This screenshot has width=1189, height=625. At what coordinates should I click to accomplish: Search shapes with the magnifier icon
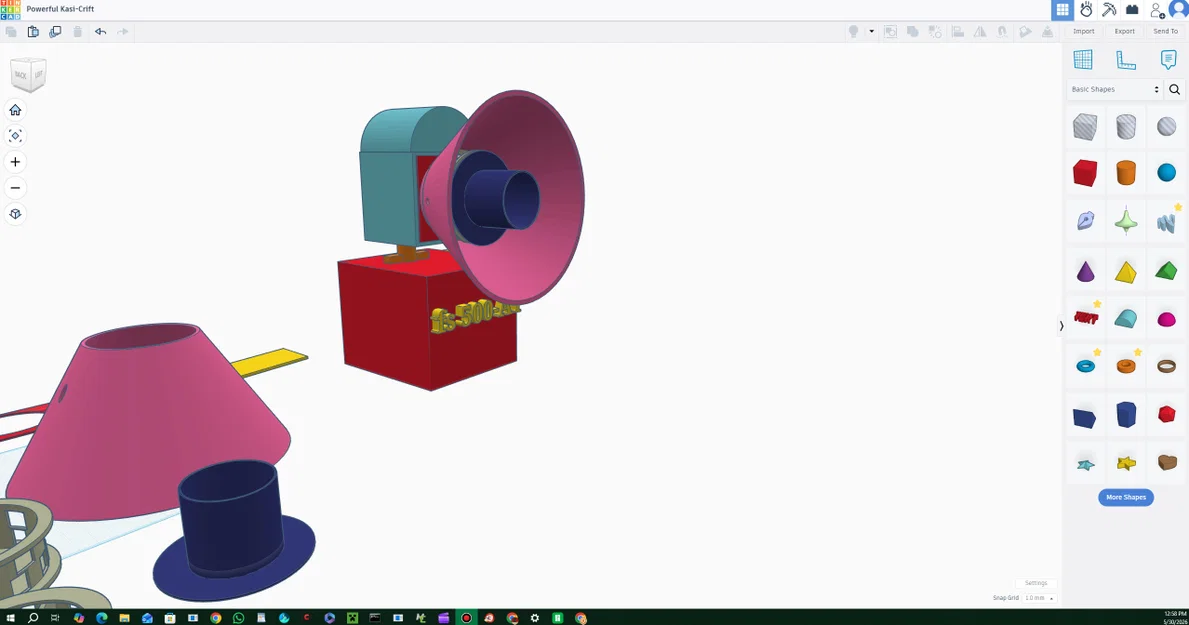[x=1175, y=90]
